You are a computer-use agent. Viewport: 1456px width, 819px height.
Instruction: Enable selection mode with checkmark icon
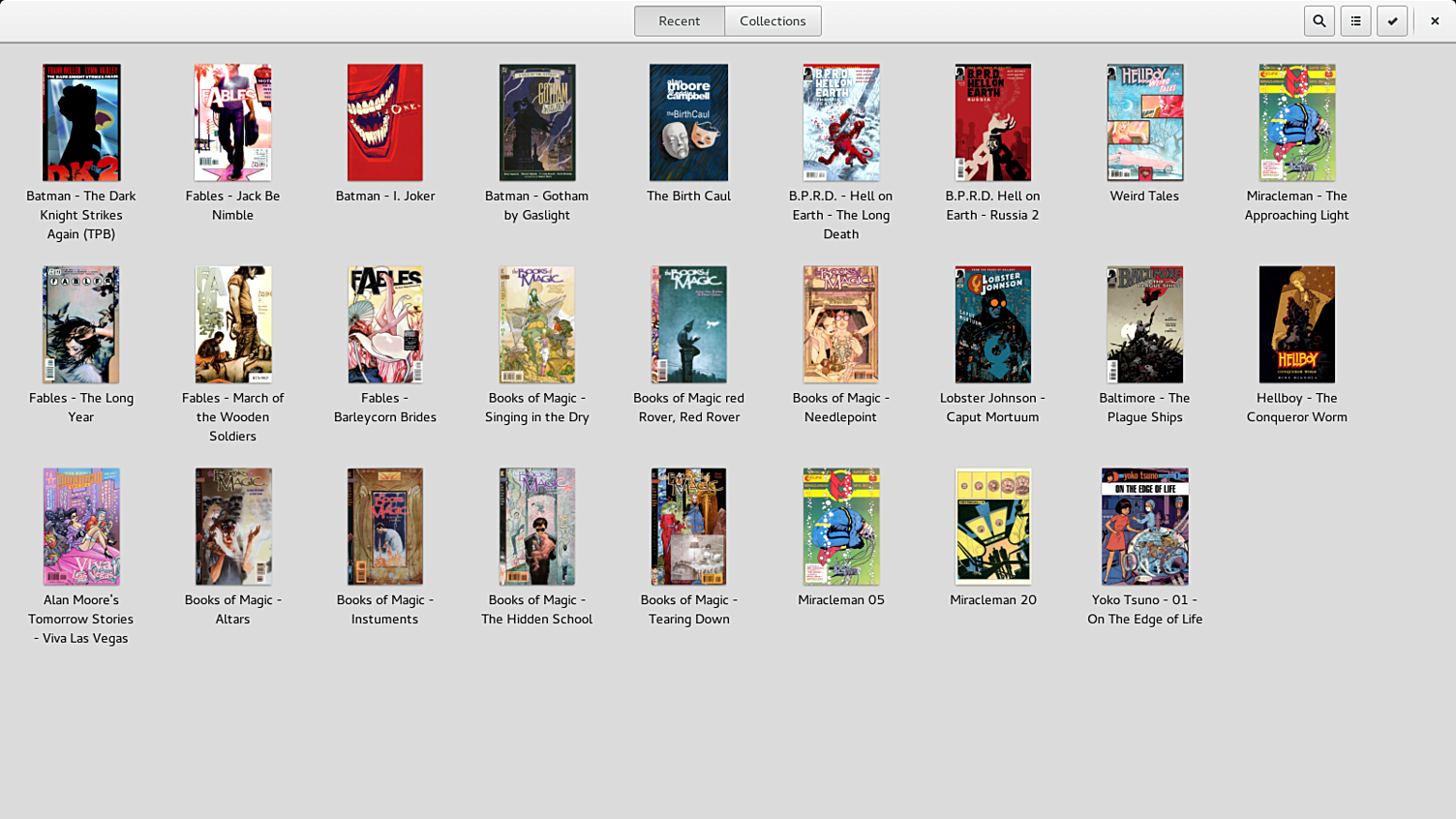point(1392,21)
